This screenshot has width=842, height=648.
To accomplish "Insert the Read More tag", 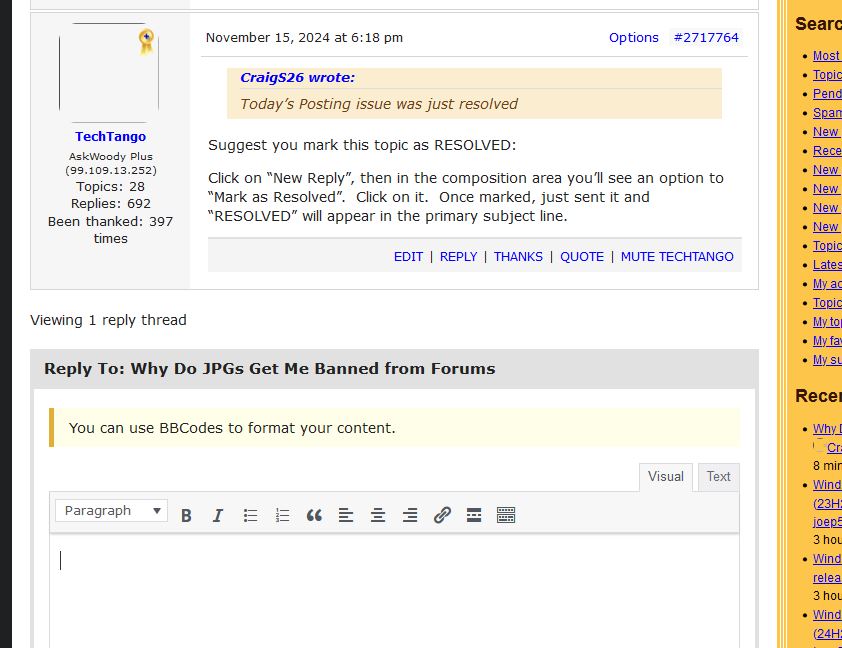I will tap(473, 515).
